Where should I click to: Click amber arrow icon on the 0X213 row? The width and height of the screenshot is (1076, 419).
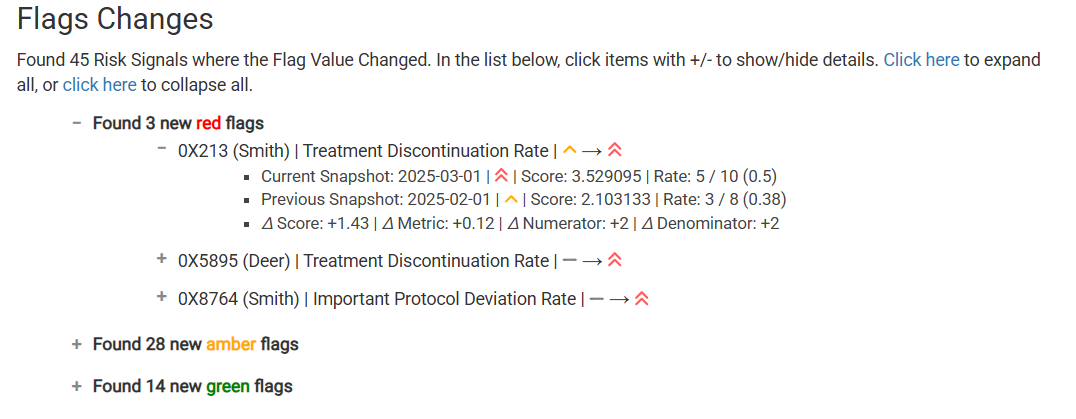570,149
